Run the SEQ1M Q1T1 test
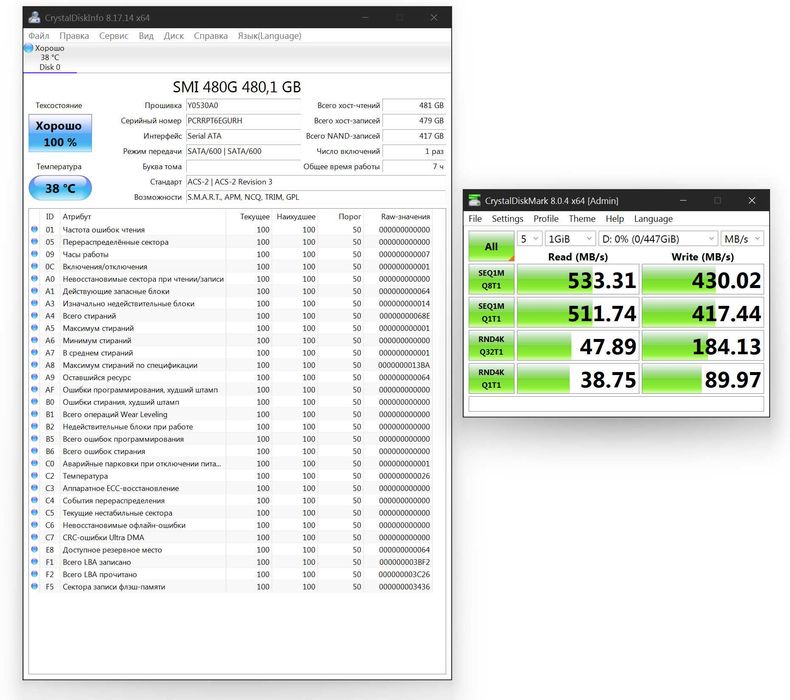 click(x=491, y=312)
